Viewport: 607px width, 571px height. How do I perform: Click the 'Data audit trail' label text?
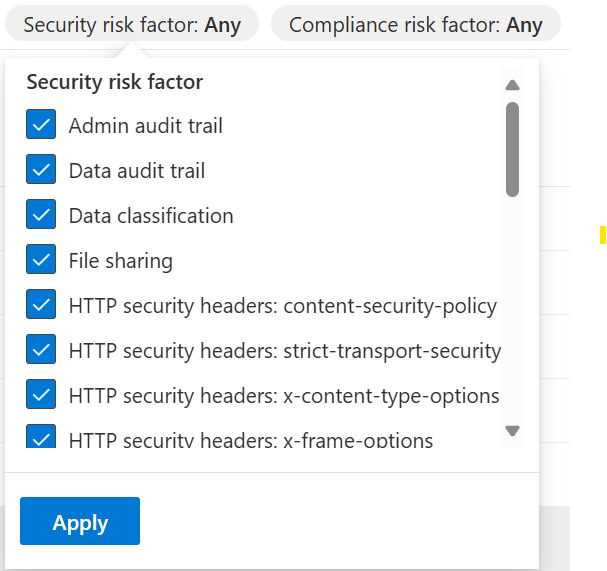[x=137, y=171]
